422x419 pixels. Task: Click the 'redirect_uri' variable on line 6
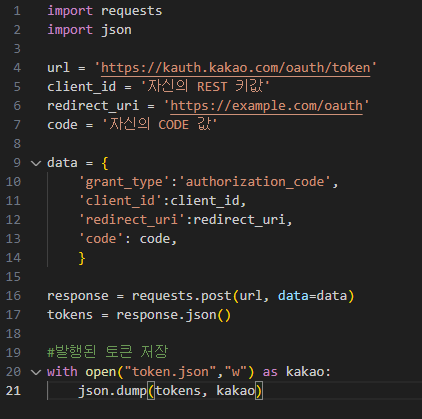93,106
